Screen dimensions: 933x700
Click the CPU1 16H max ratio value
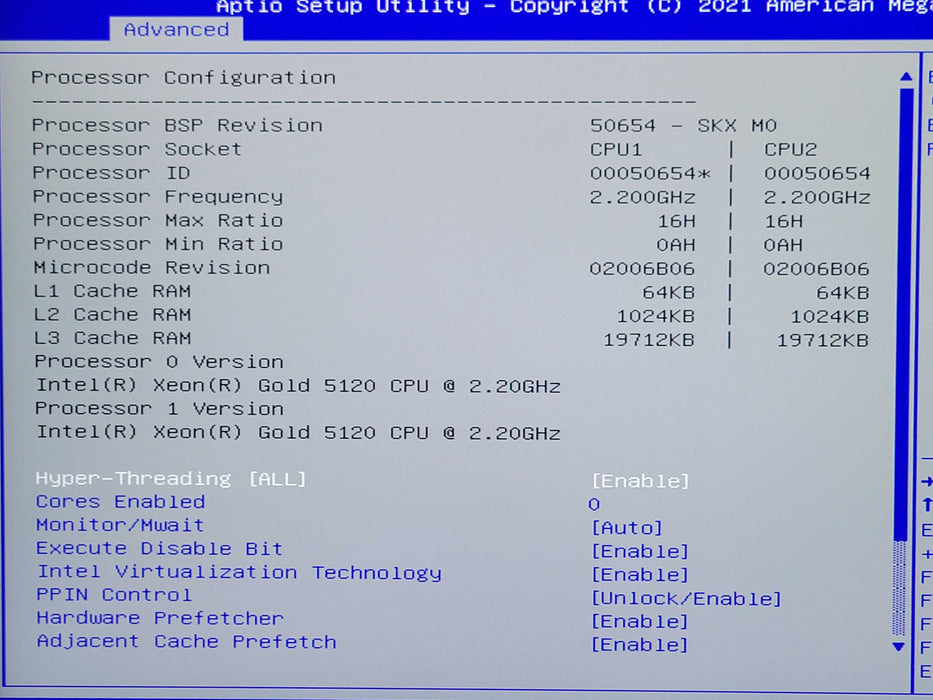click(676, 221)
